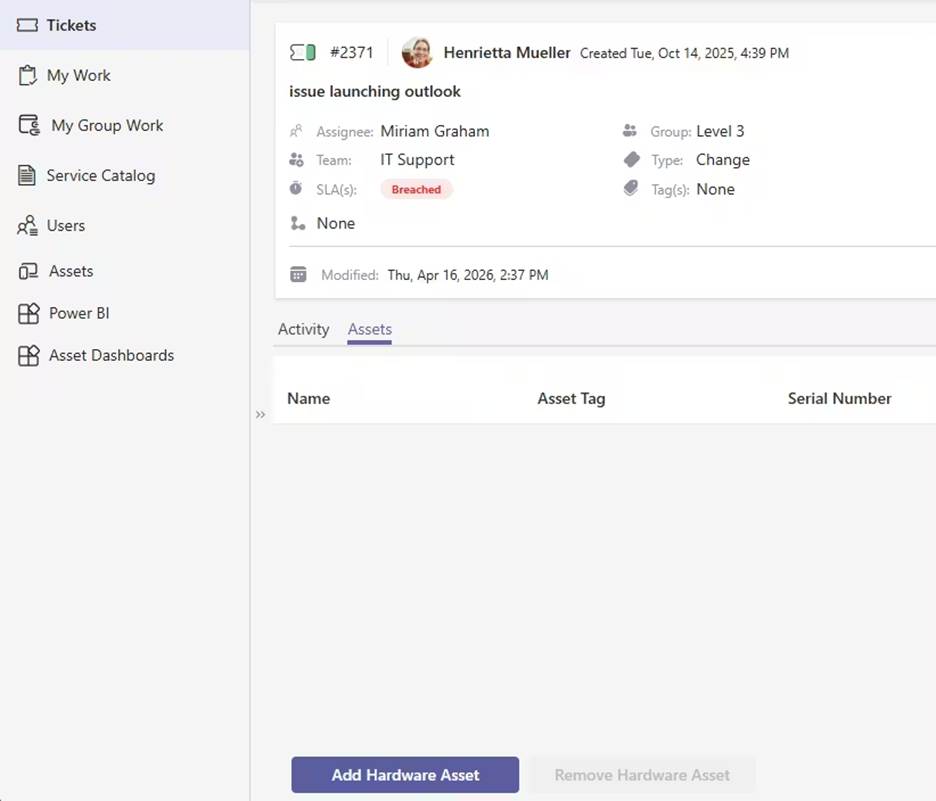Click the My Work clipboard icon
936x801 pixels.
(28, 75)
